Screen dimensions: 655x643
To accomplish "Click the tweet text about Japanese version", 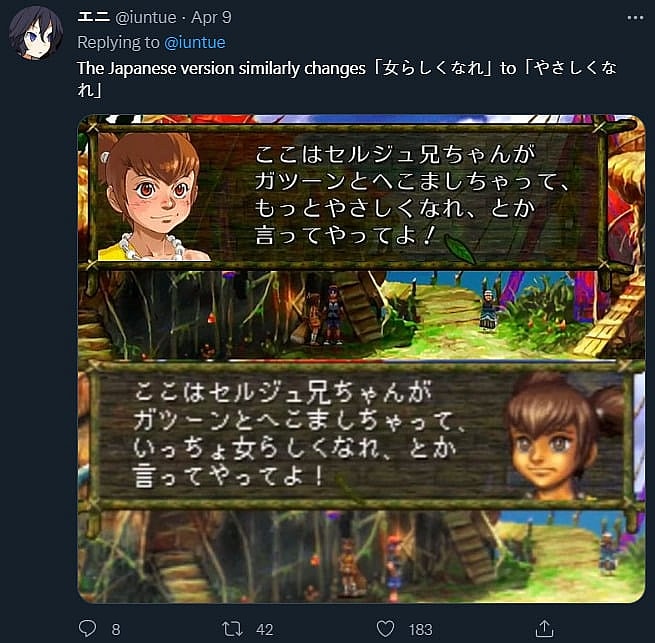I will (x=347, y=79).
